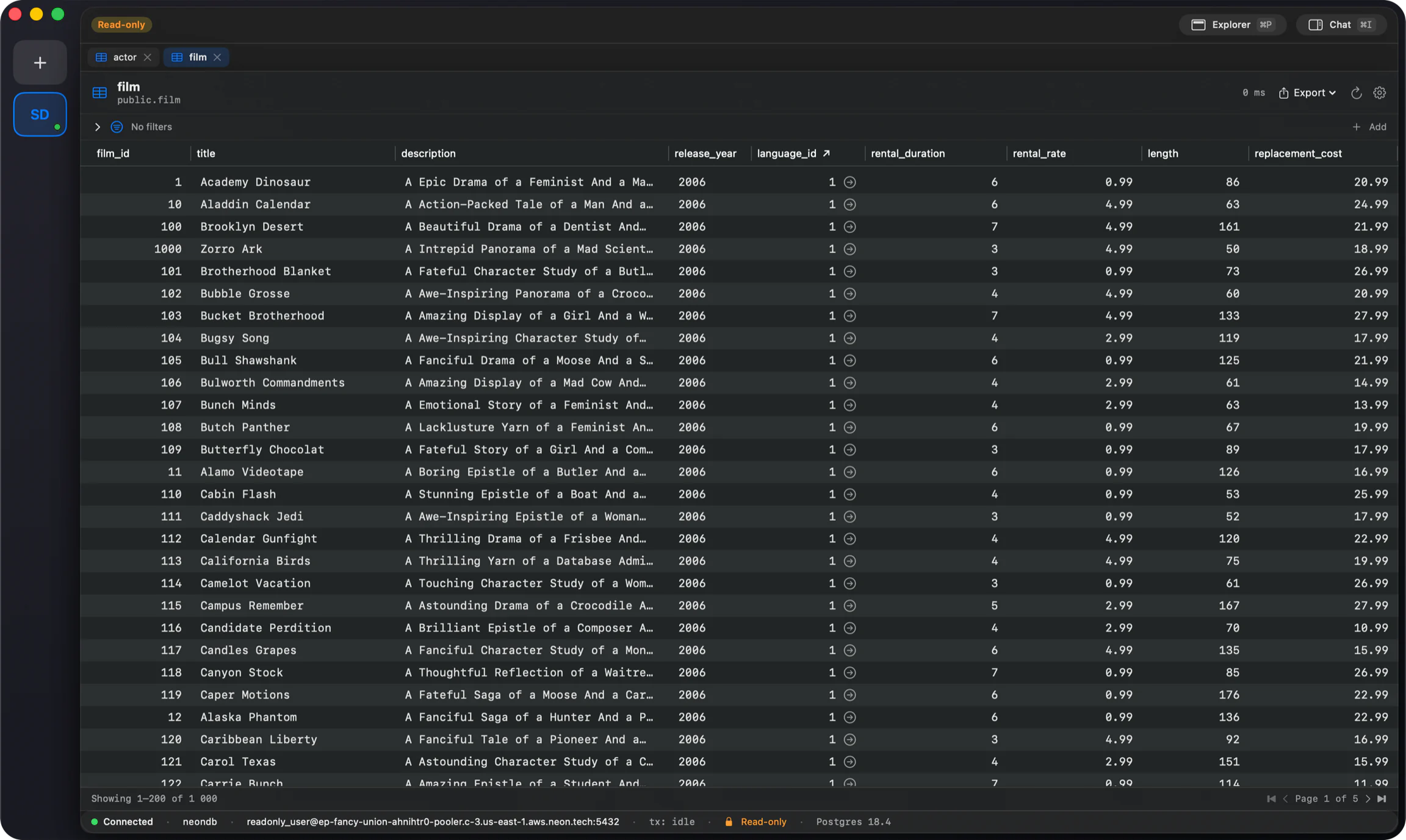Expand the filters section chevron
Screen dimensions: 1406x840
coord(97,127)
